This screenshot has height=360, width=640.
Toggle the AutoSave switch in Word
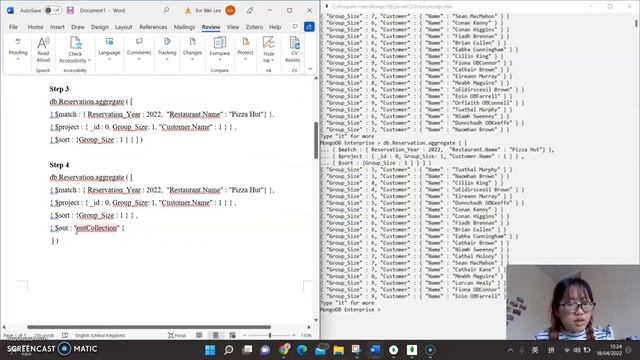pos(53,10)
